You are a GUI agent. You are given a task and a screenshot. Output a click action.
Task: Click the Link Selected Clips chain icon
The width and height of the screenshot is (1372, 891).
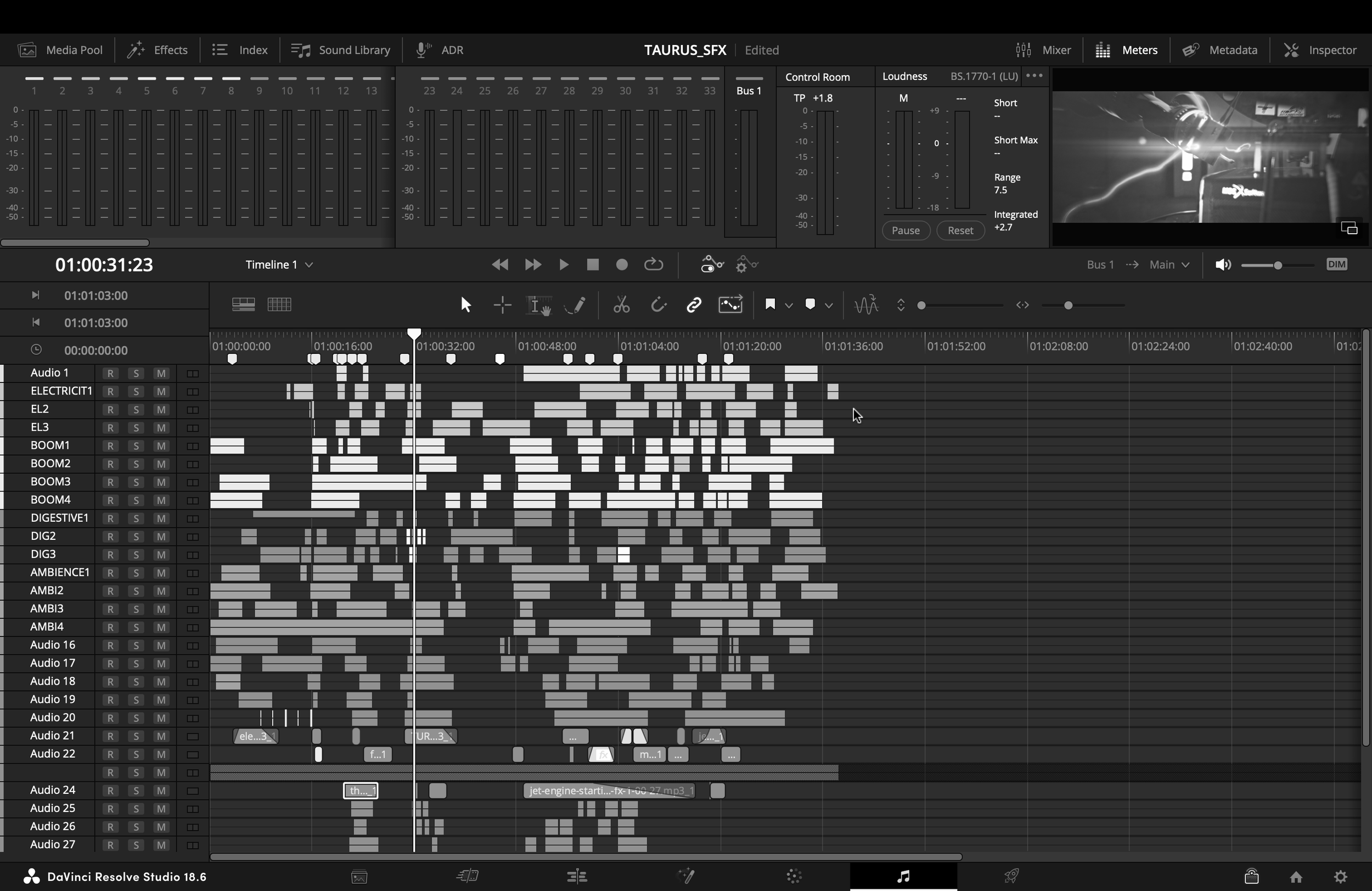pyautogui.click(x=694, y=304)
